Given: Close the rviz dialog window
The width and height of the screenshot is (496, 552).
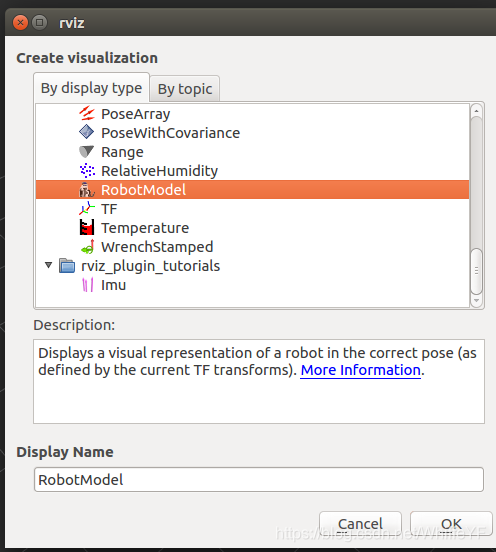Looking at the screenshot, I should [20, 23].
